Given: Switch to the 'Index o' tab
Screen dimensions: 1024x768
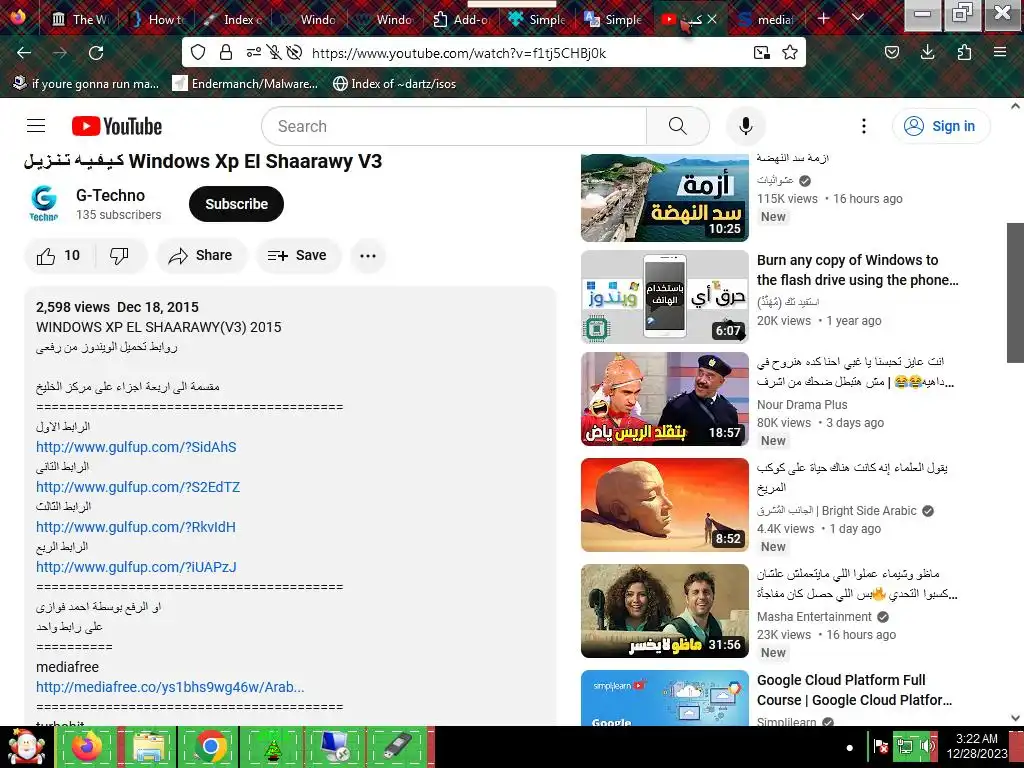Looking at the screenshot, I should 233,20.
